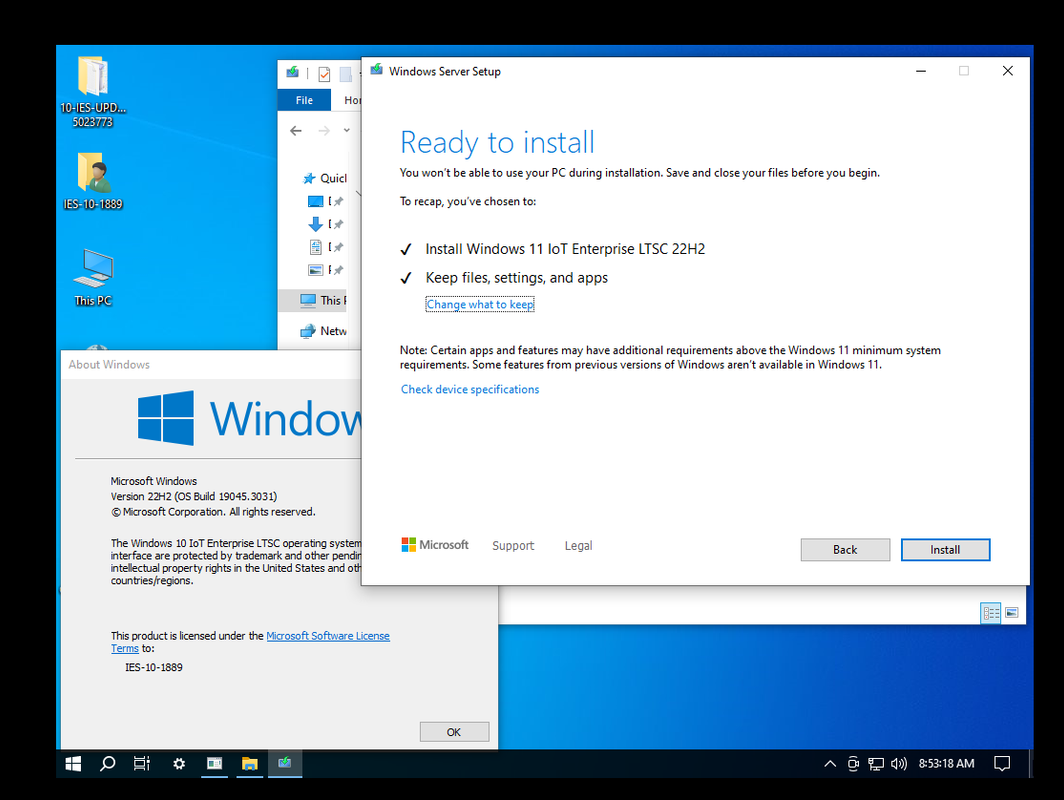Open the File tab in File Explorer
The image size is (1064, 800).
click(304, 100)
